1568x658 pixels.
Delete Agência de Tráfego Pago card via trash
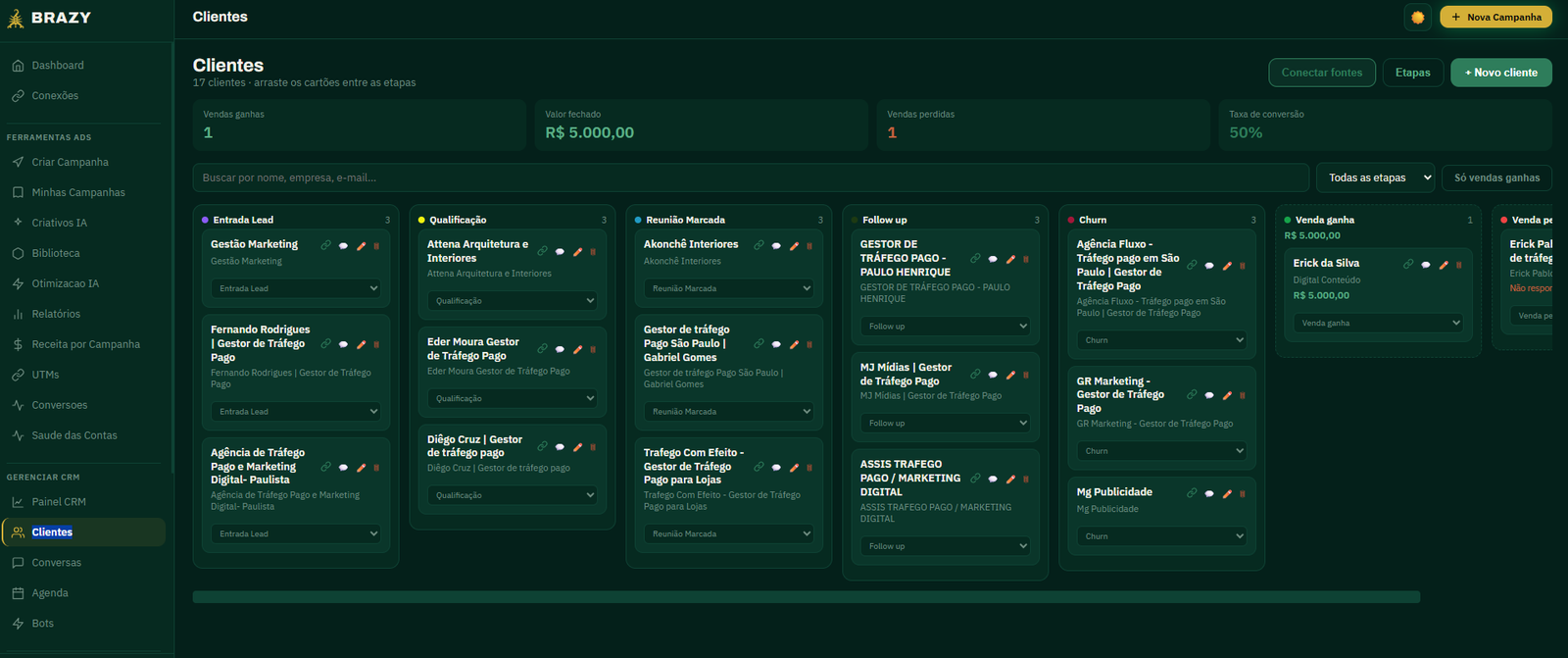pos(376,467)
